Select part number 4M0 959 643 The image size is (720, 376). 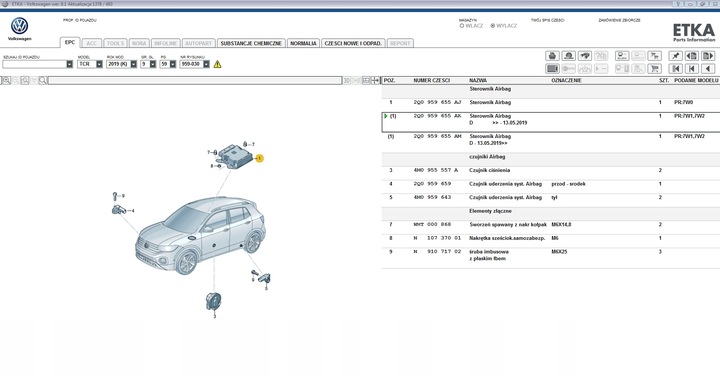[432, 197]
